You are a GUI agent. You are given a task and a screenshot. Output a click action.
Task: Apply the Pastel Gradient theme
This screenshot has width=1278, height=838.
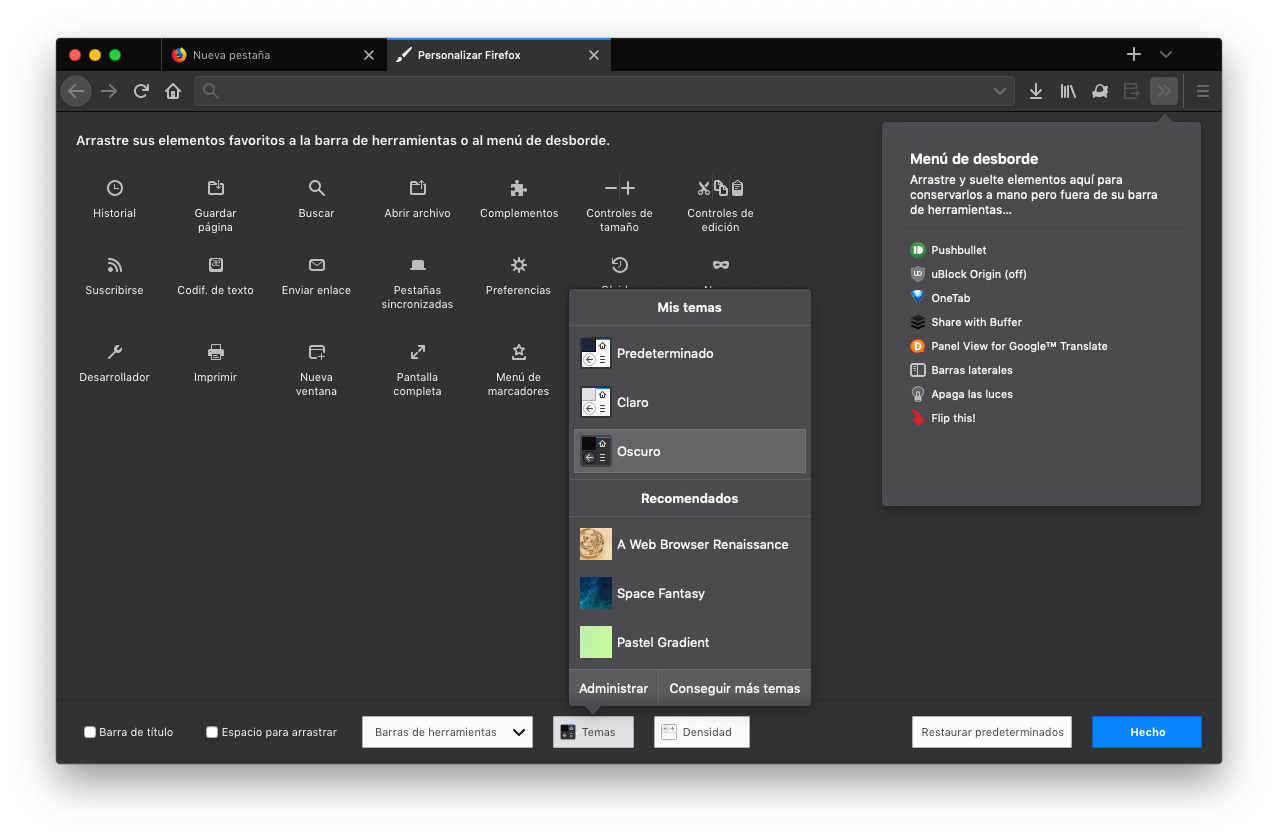click(690, 642)
